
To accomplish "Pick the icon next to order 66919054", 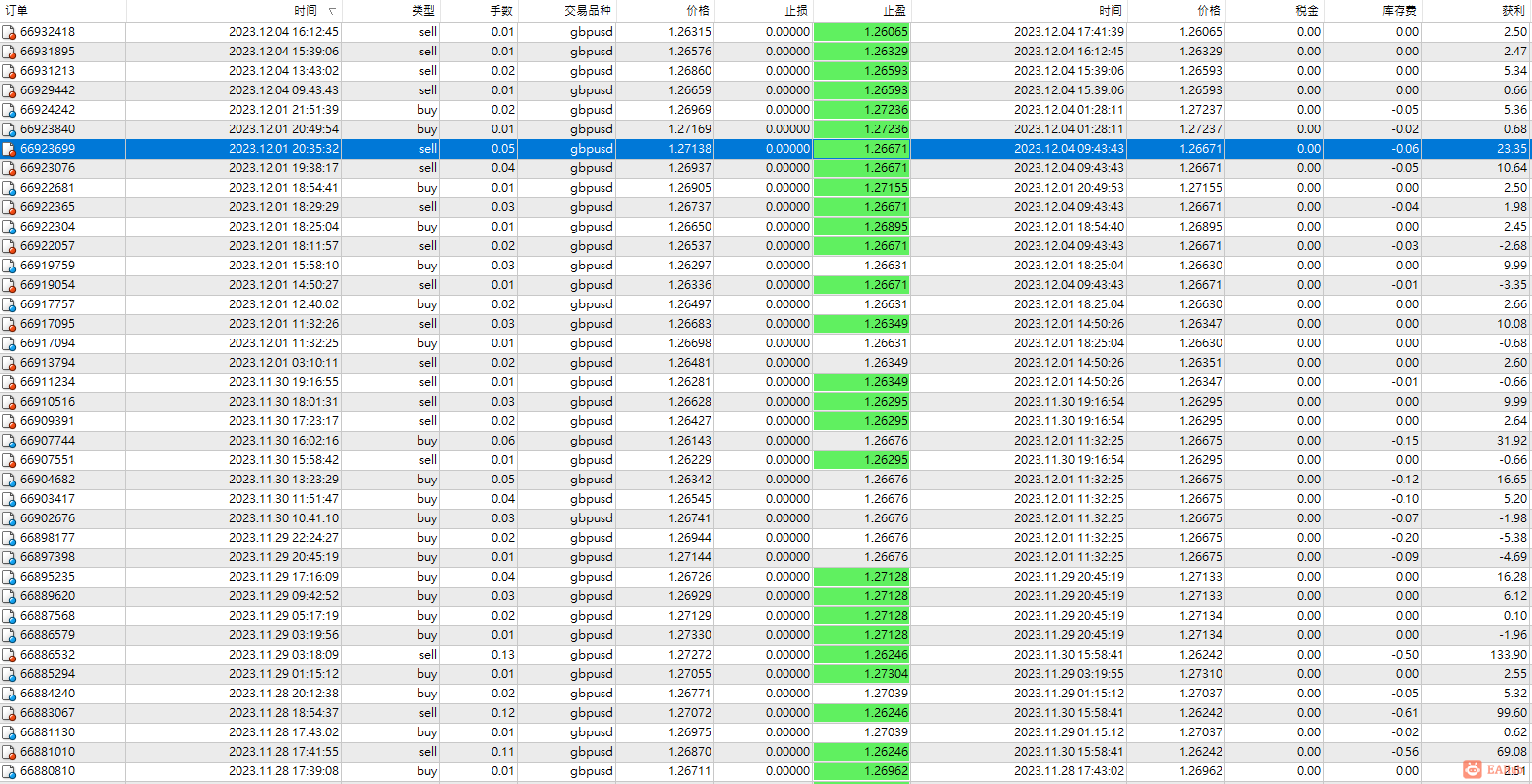I will 9,285.
